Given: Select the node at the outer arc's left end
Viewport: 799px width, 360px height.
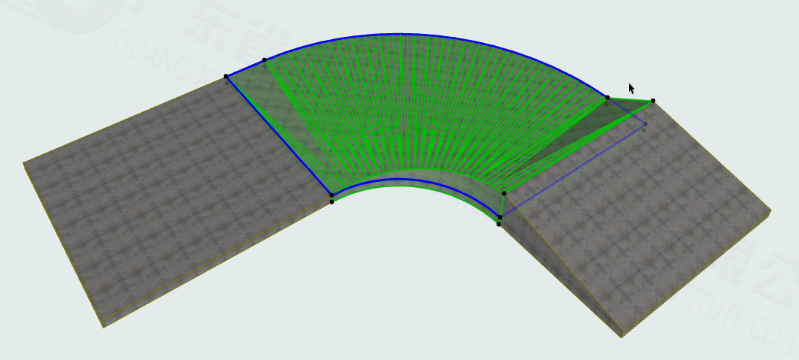Looking at the screenshot, I should 226,76.
